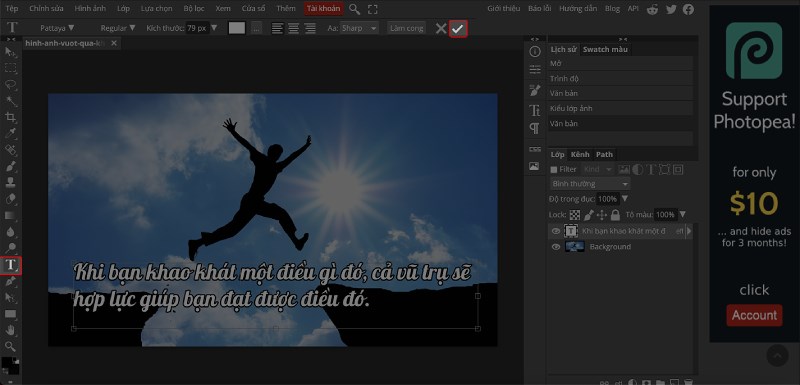Select the Dodge tool

(x=10, y=248)
